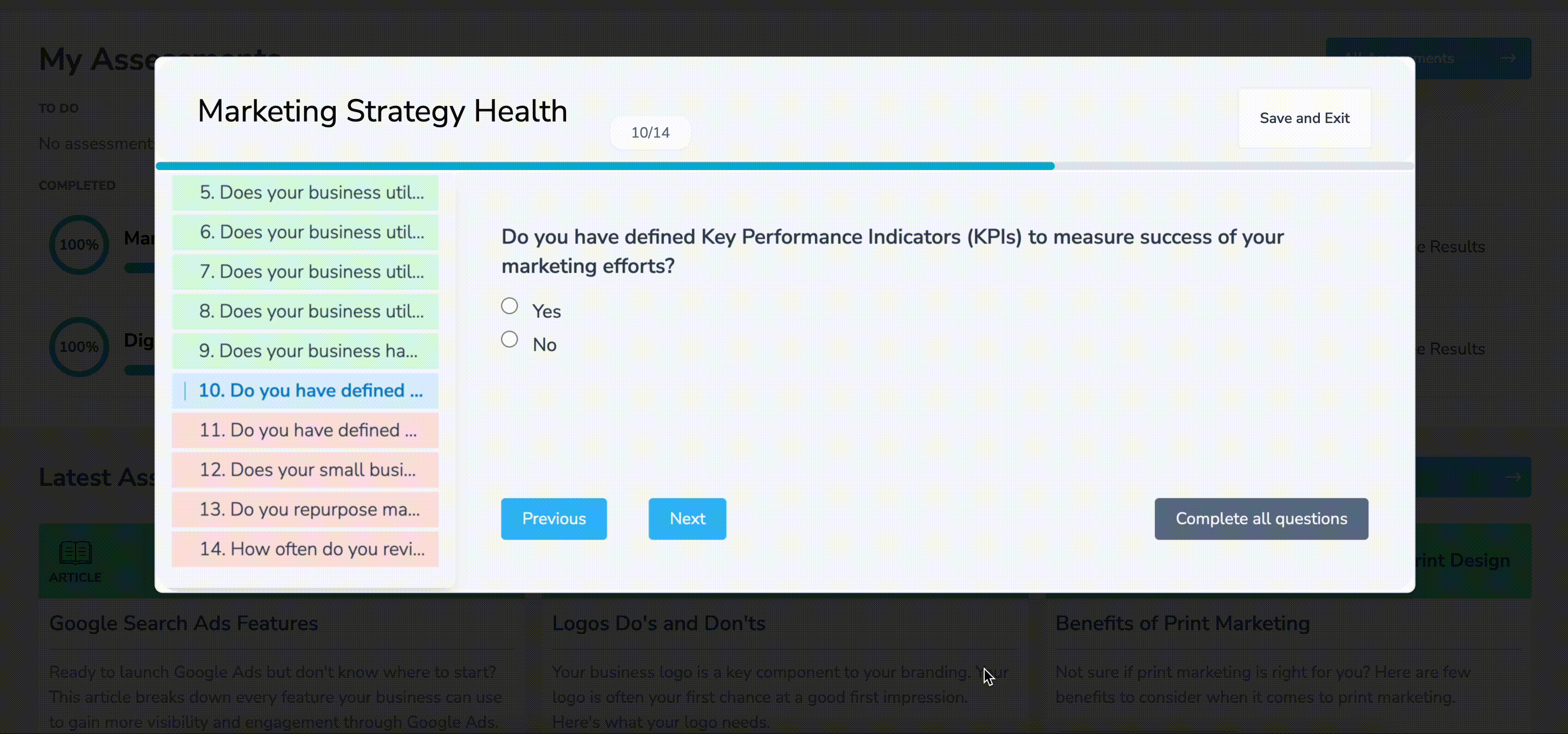Go to question 9 Does your business ha...
This screenshot has width=1568, height=734.
point(305,350)
